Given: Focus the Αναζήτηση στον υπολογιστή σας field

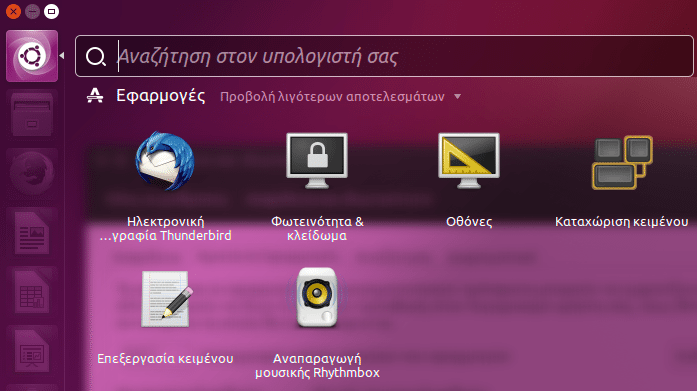Looking at the screenshot, I should click(x=384, y=56).
